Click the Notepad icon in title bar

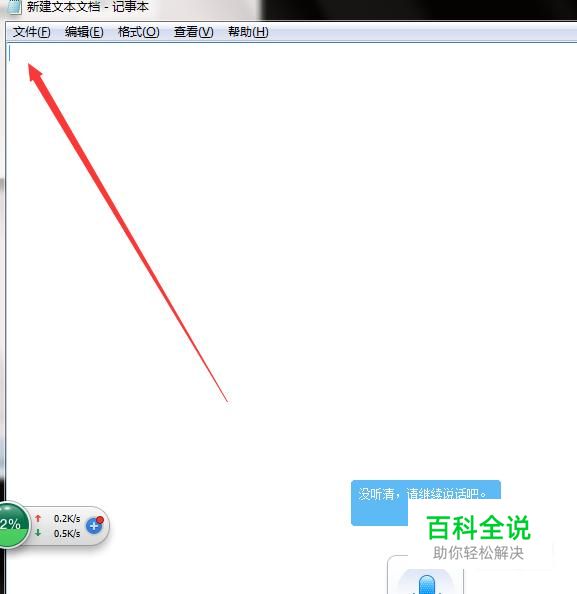coord(14,7)
